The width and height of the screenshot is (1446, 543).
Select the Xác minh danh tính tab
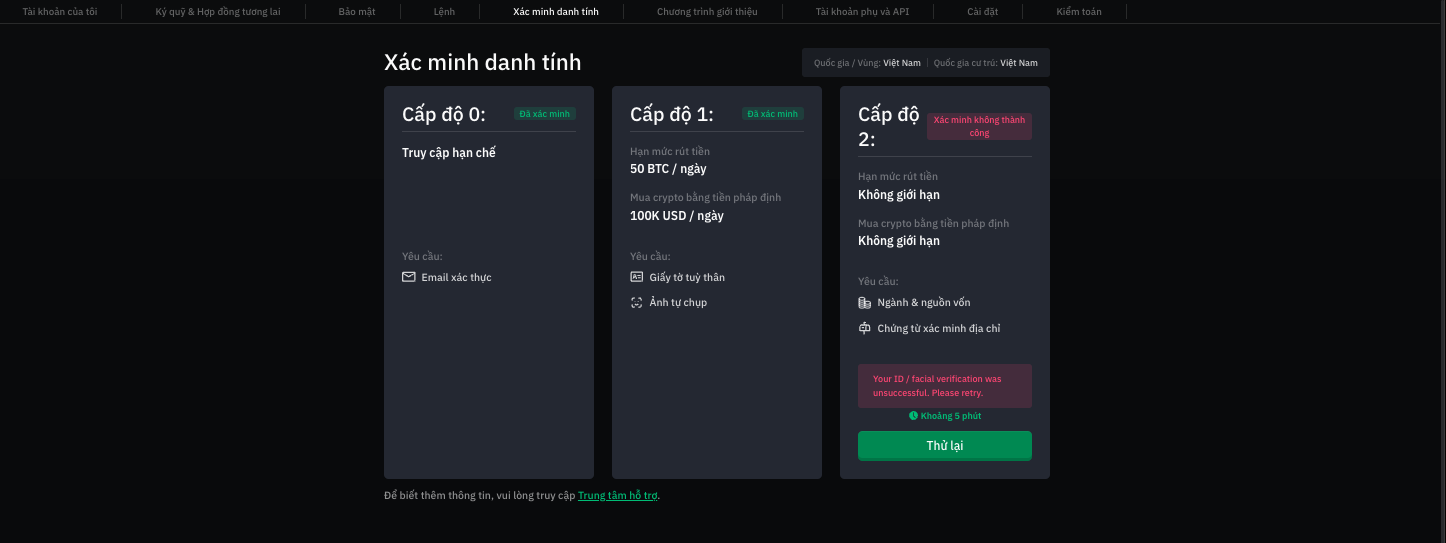556,12
